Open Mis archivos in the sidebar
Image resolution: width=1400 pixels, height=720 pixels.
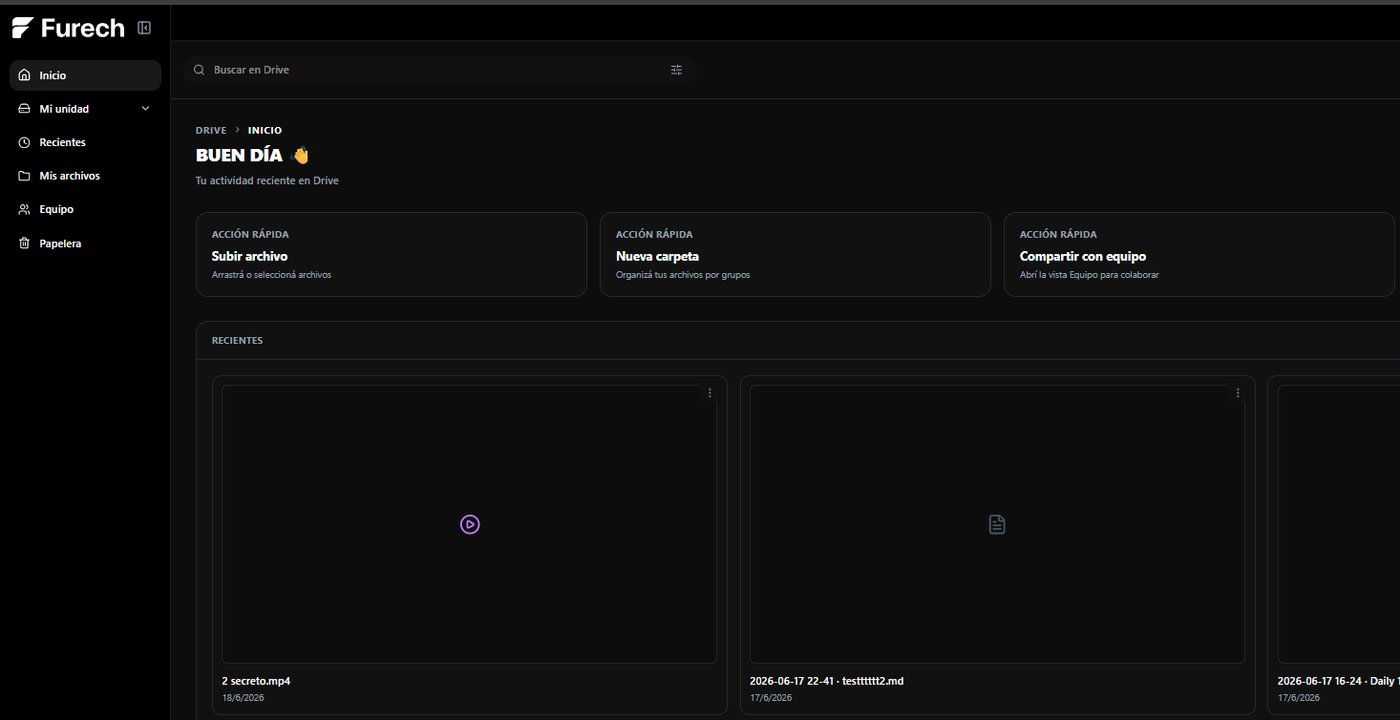85,176
